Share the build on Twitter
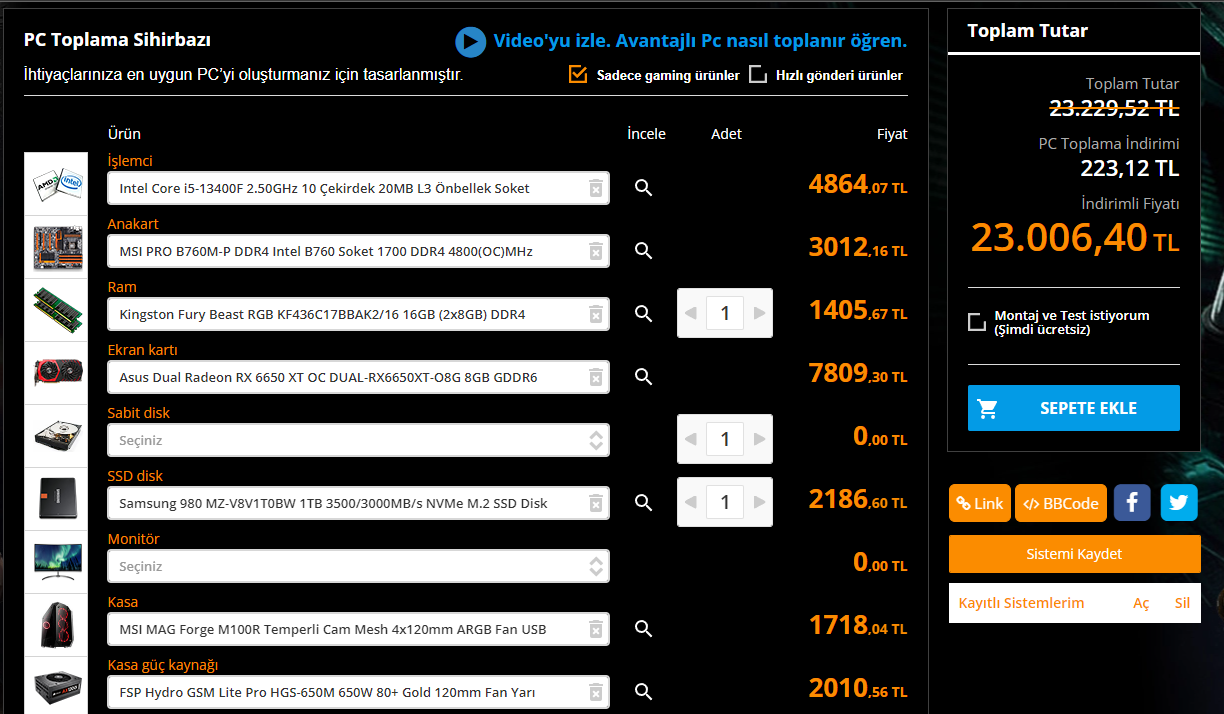Image resolution: width=1224 pixels, height=714 pixels. [x=1179, y=503]
